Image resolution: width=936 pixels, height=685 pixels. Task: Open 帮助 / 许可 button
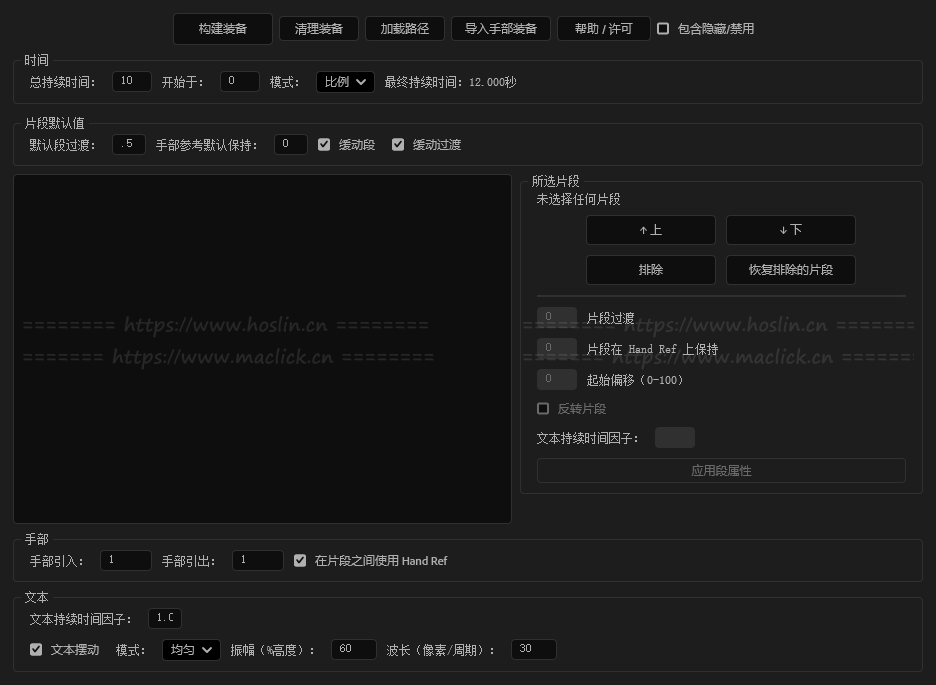pos(604,29)
